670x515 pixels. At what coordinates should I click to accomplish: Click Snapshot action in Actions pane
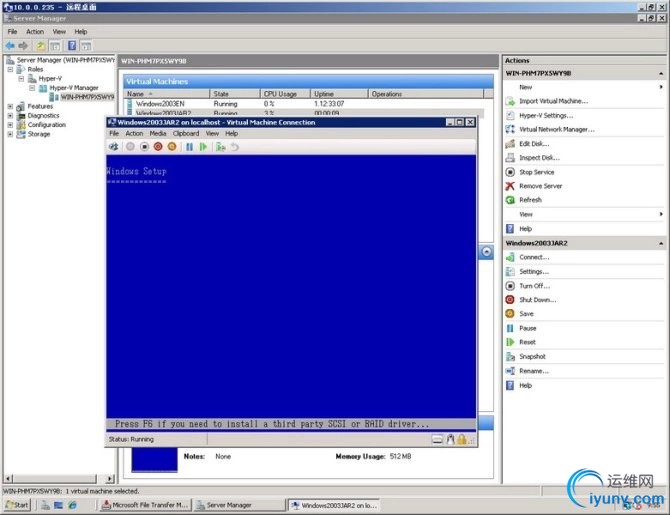tap(532, 356)
